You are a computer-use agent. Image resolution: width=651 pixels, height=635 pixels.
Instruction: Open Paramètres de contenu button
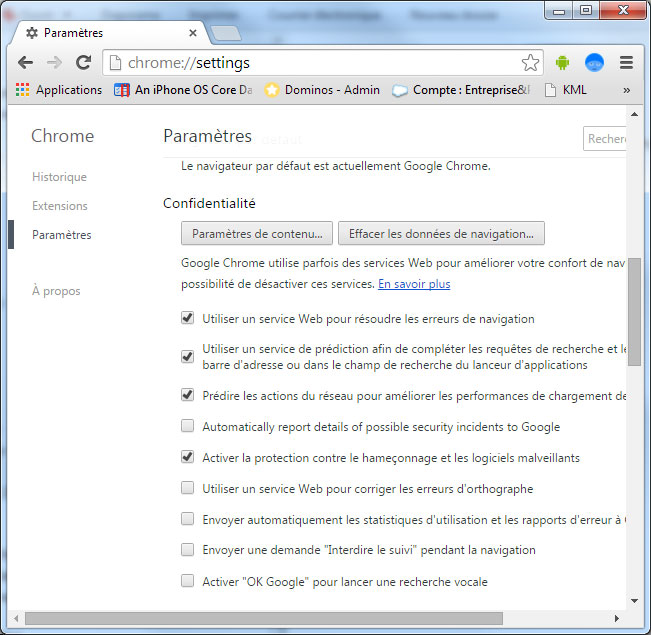coord(257,233)
